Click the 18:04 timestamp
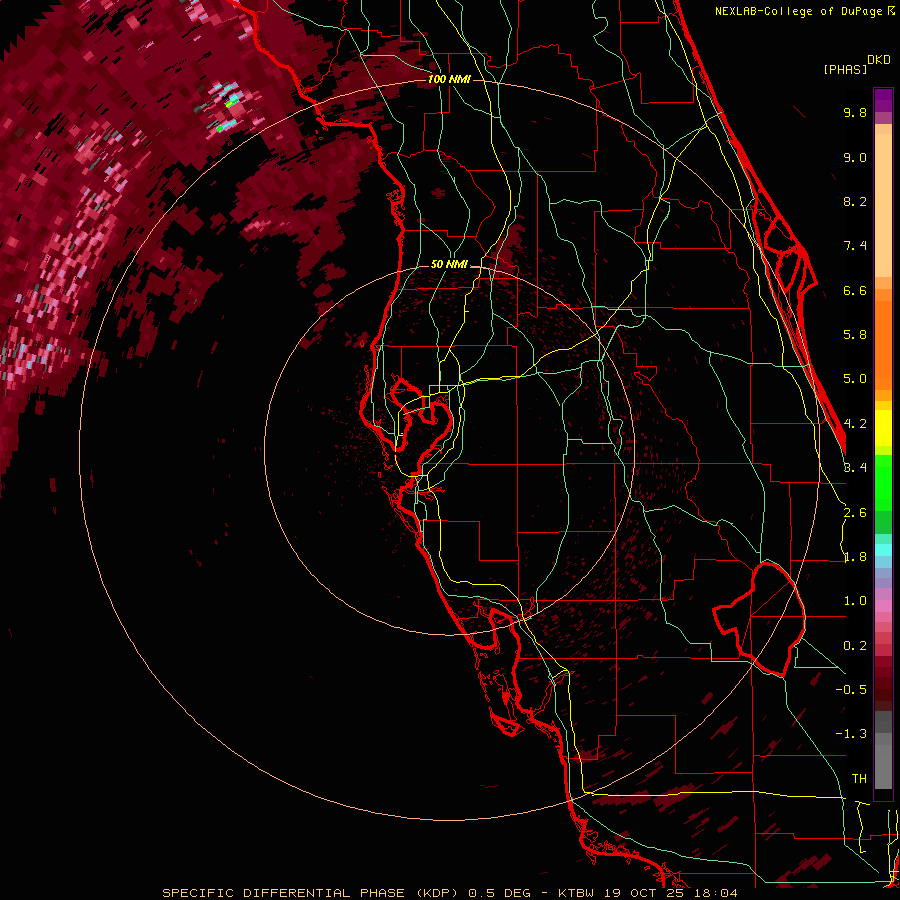This screenshot has width=900, height=900. (717, 893)
